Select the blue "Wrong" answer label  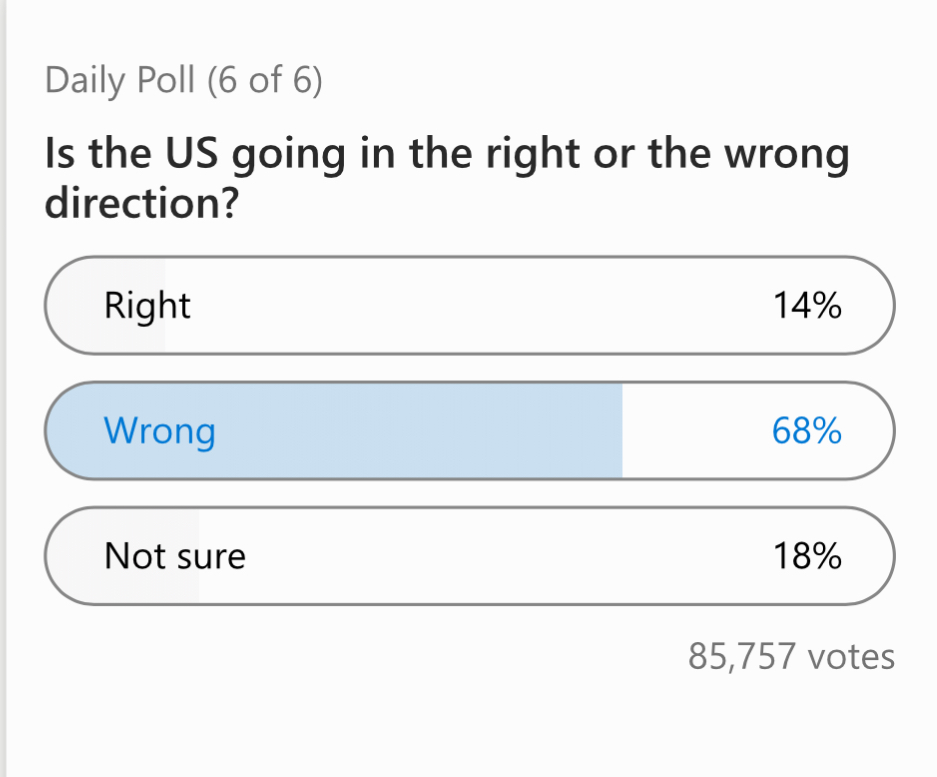[x=160, y=432]
